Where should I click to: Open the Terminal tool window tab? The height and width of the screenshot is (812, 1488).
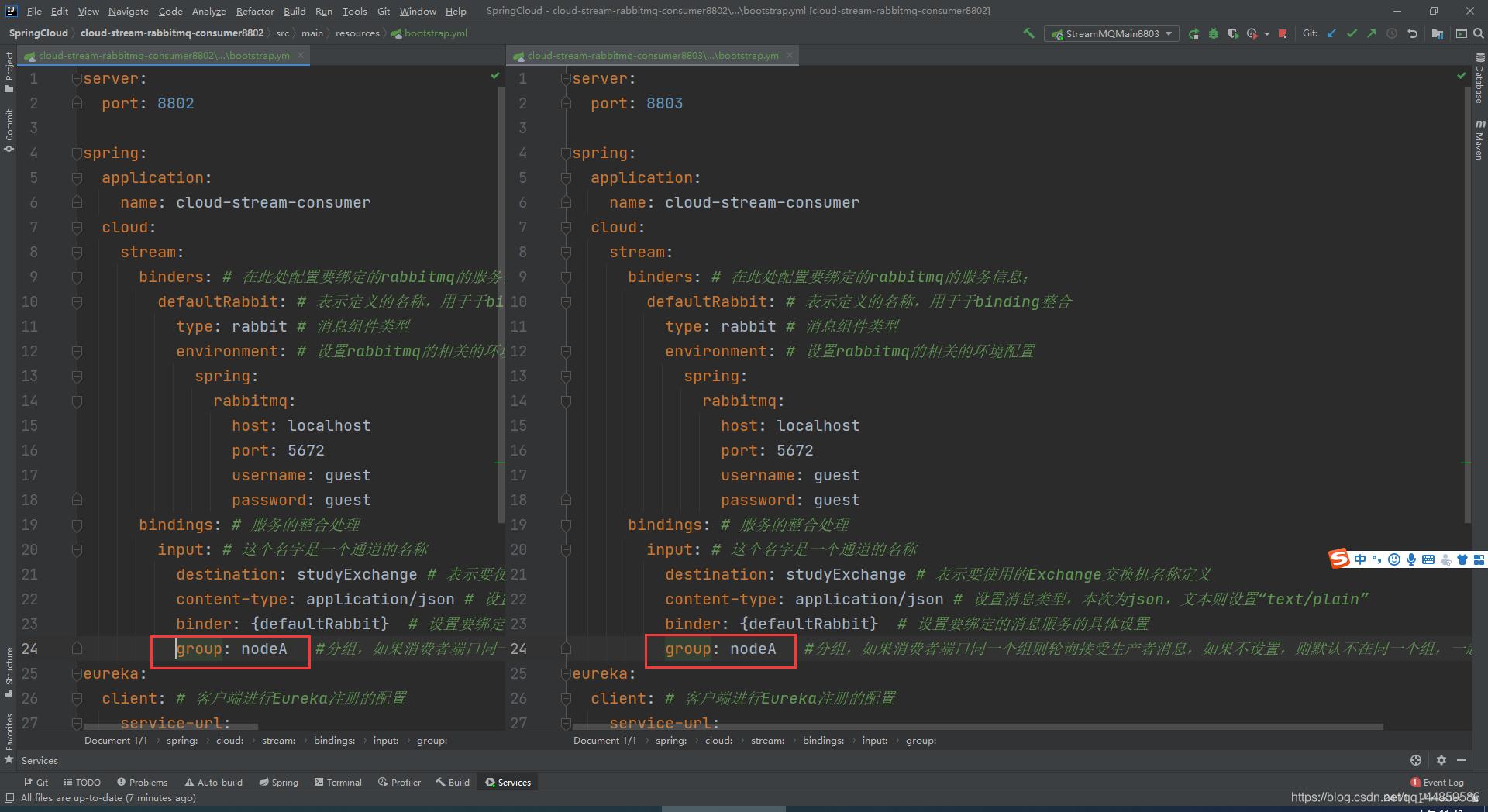[x=338, y=782]
